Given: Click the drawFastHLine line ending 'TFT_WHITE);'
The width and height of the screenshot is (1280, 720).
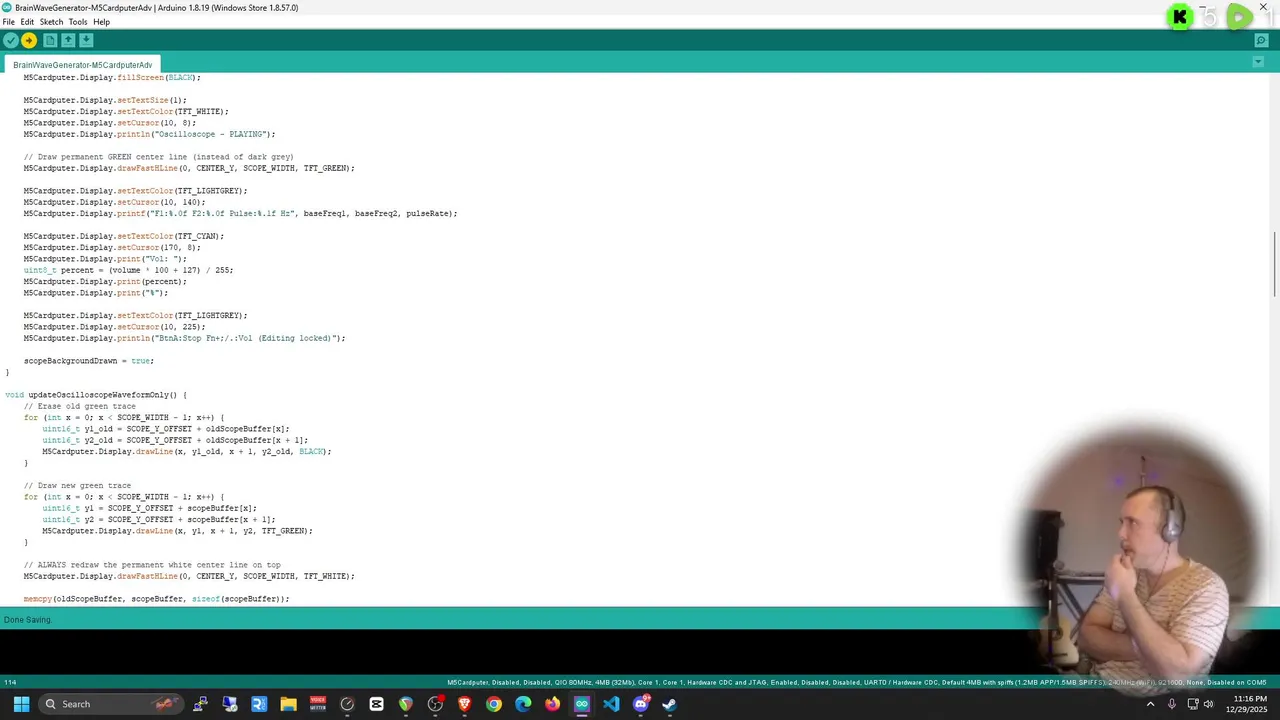Looking at the screenshot, I should point(189,576).
